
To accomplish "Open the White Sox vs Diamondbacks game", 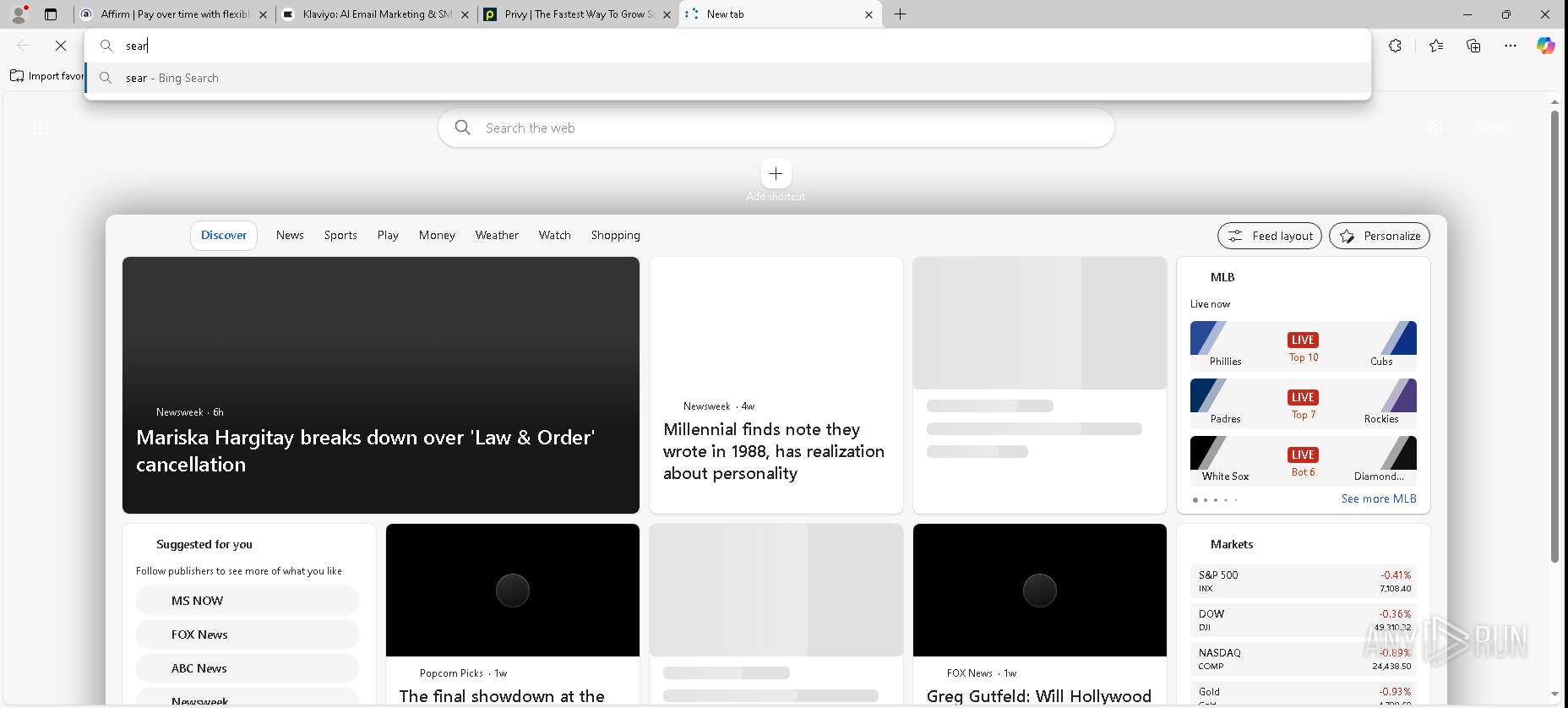I will (x=1304, y=460).
